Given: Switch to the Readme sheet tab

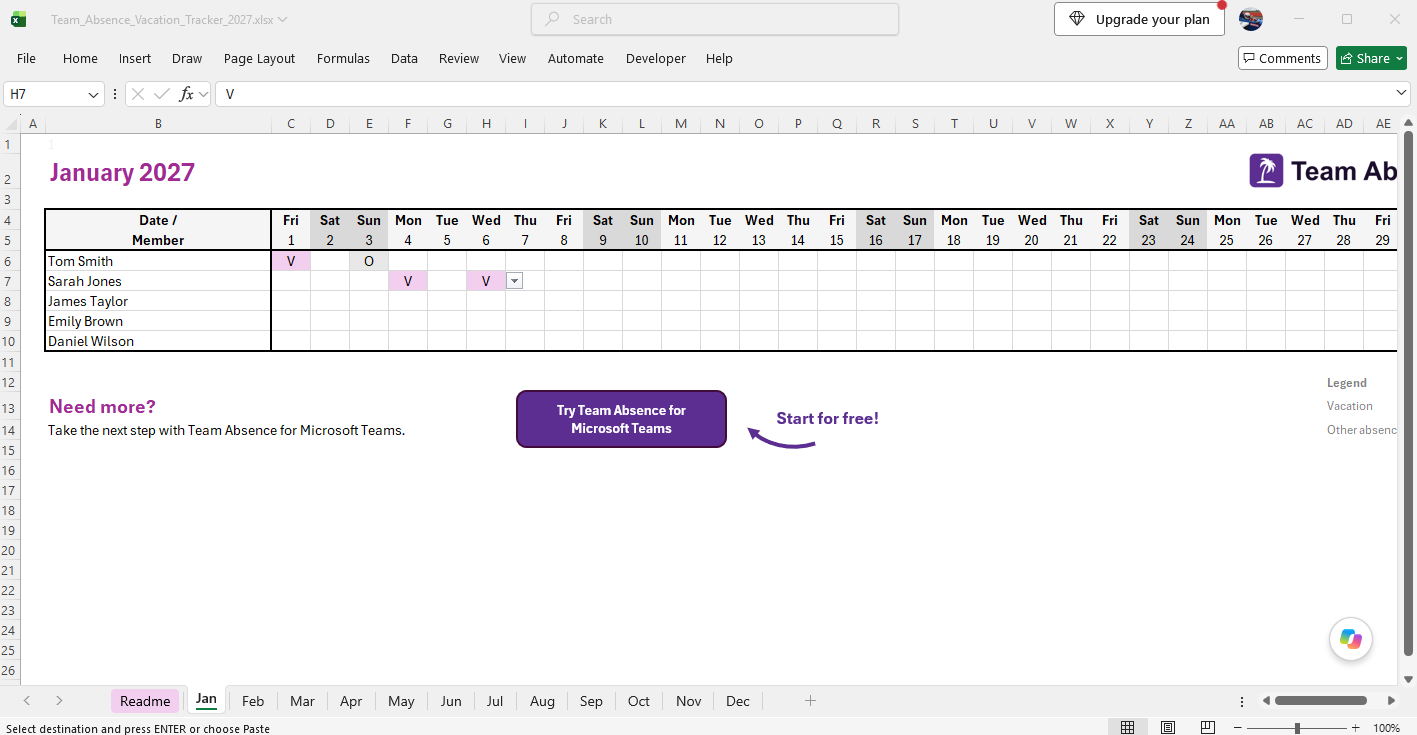Looking at the screenshot, I should point(145,701).
